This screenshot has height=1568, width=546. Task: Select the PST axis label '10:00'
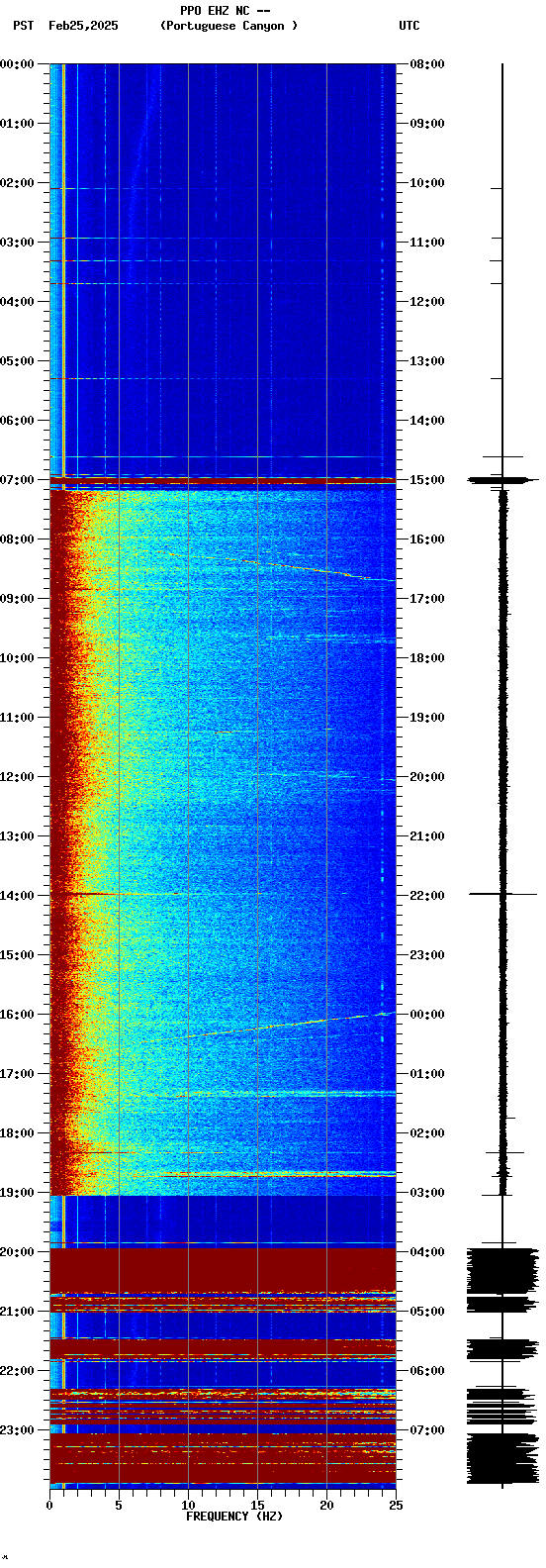point(17,658)
